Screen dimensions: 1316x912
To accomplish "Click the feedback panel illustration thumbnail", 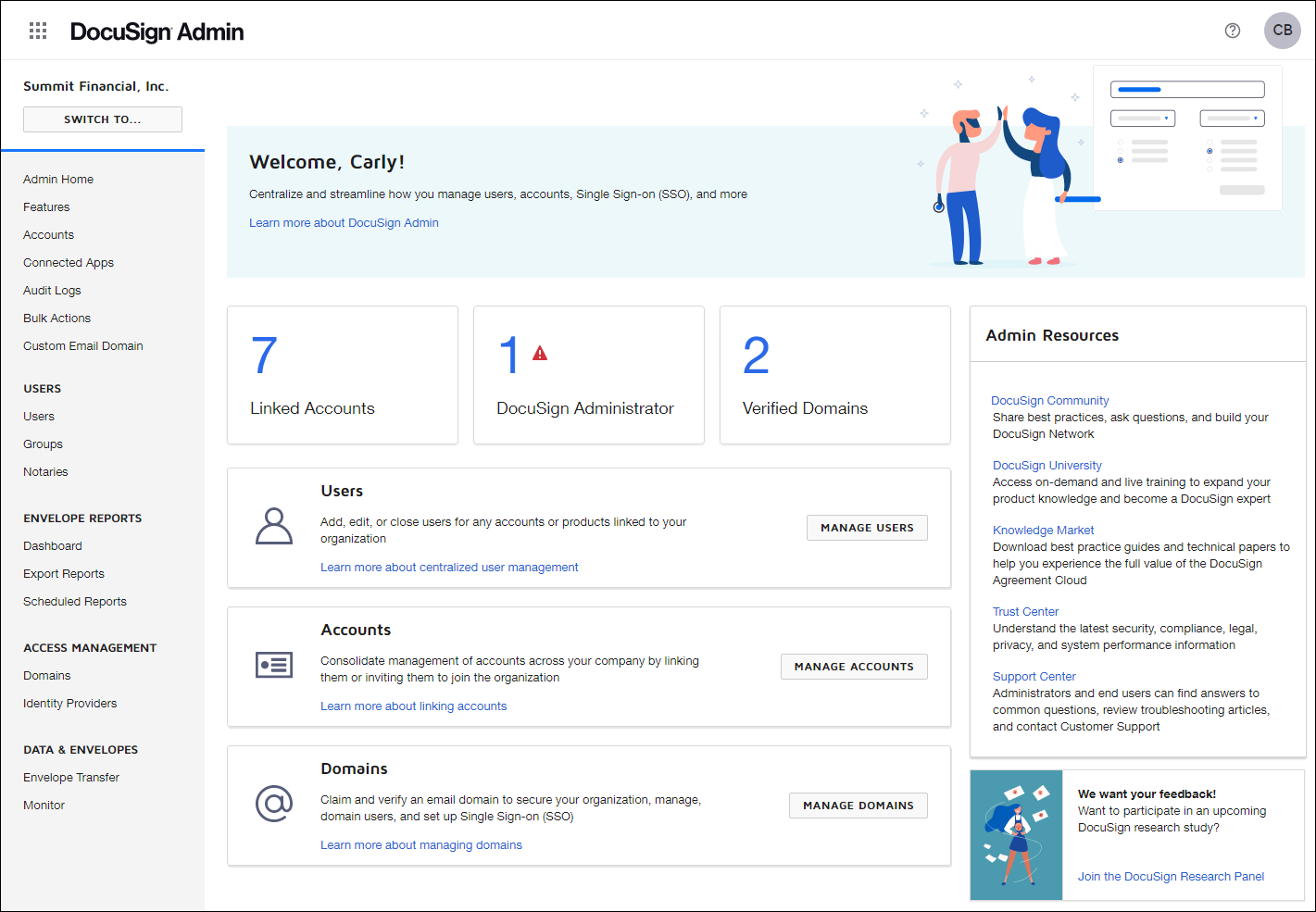I will [x=1017, y=835].
